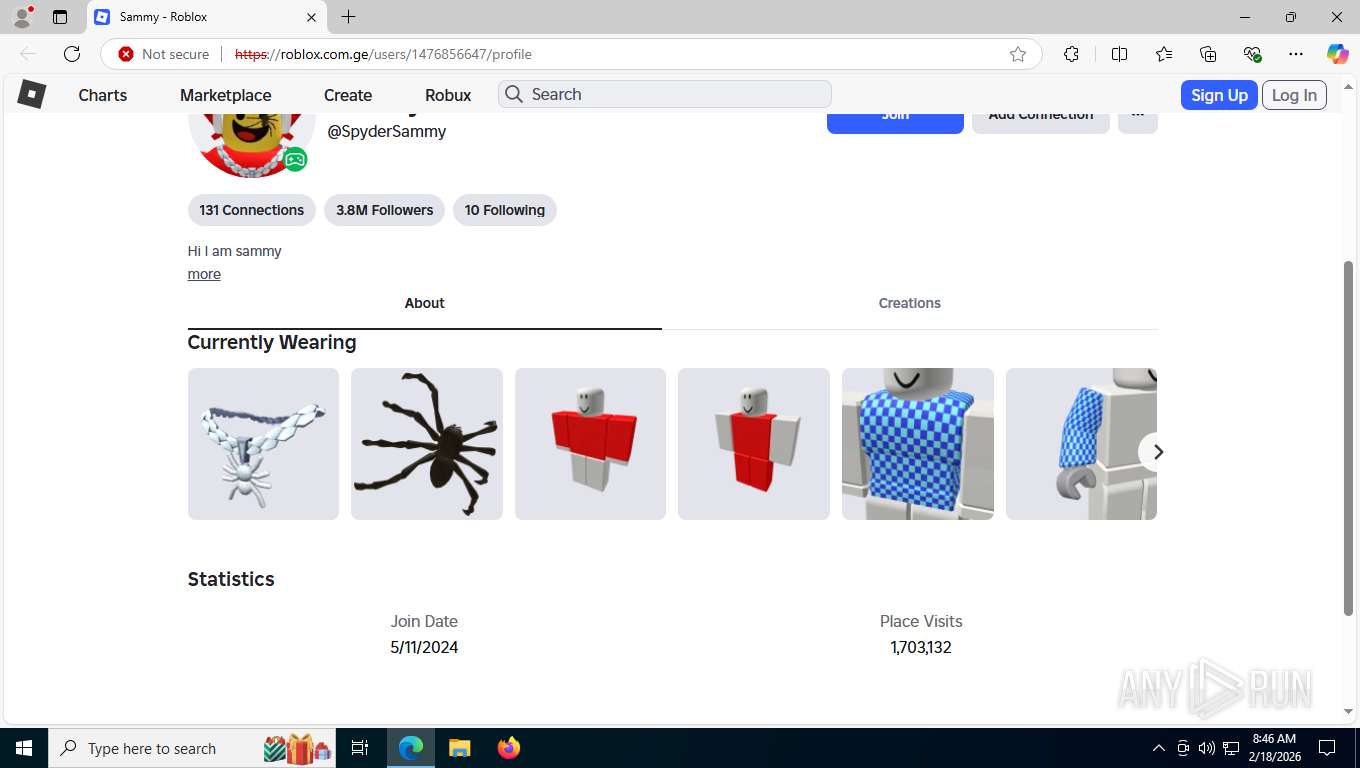Open Task View on taskbar

point(360,748)
